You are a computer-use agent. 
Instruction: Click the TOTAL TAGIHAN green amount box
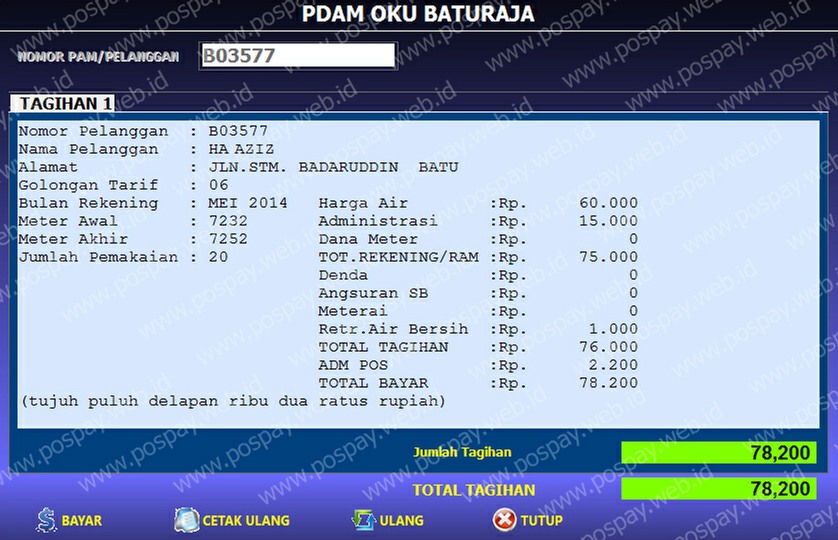tap(719, 489)
